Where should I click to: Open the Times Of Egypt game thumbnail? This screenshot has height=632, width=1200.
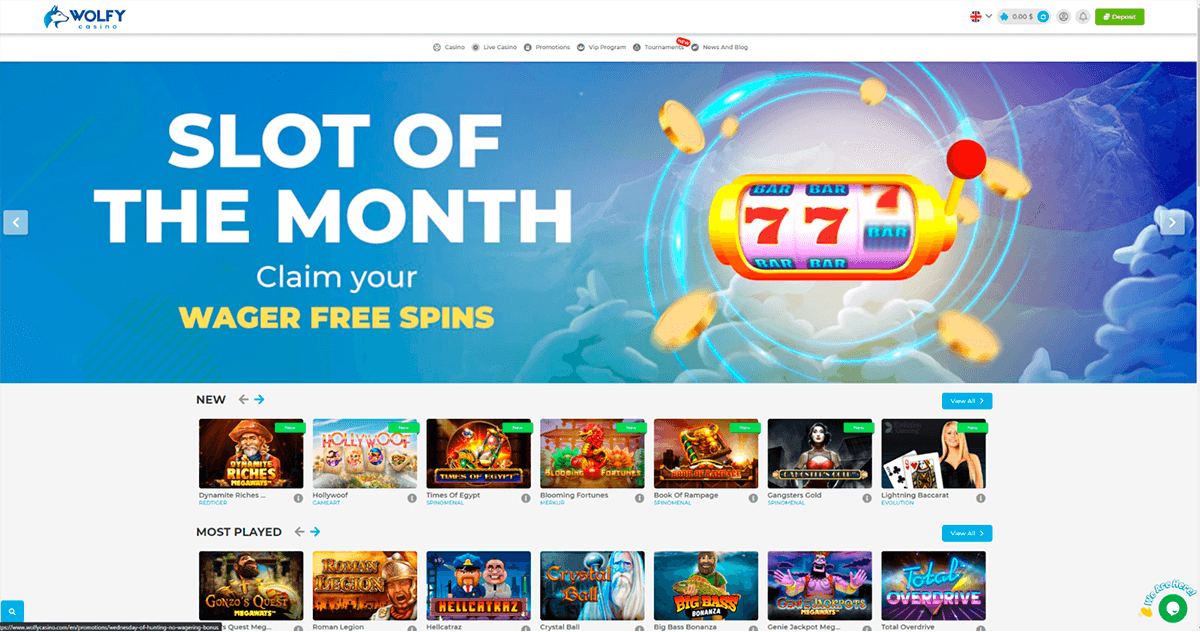pos(478,453)
